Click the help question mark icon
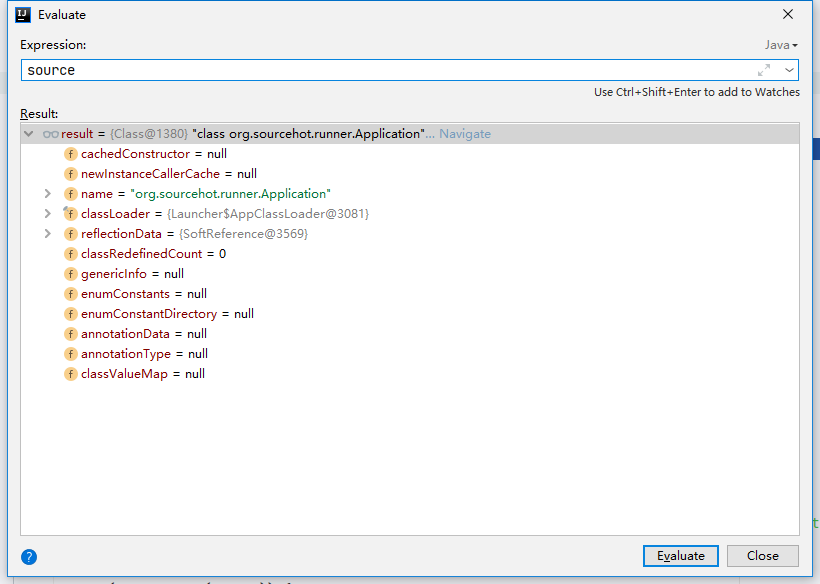Screen dimensions: 820x584 29,557
